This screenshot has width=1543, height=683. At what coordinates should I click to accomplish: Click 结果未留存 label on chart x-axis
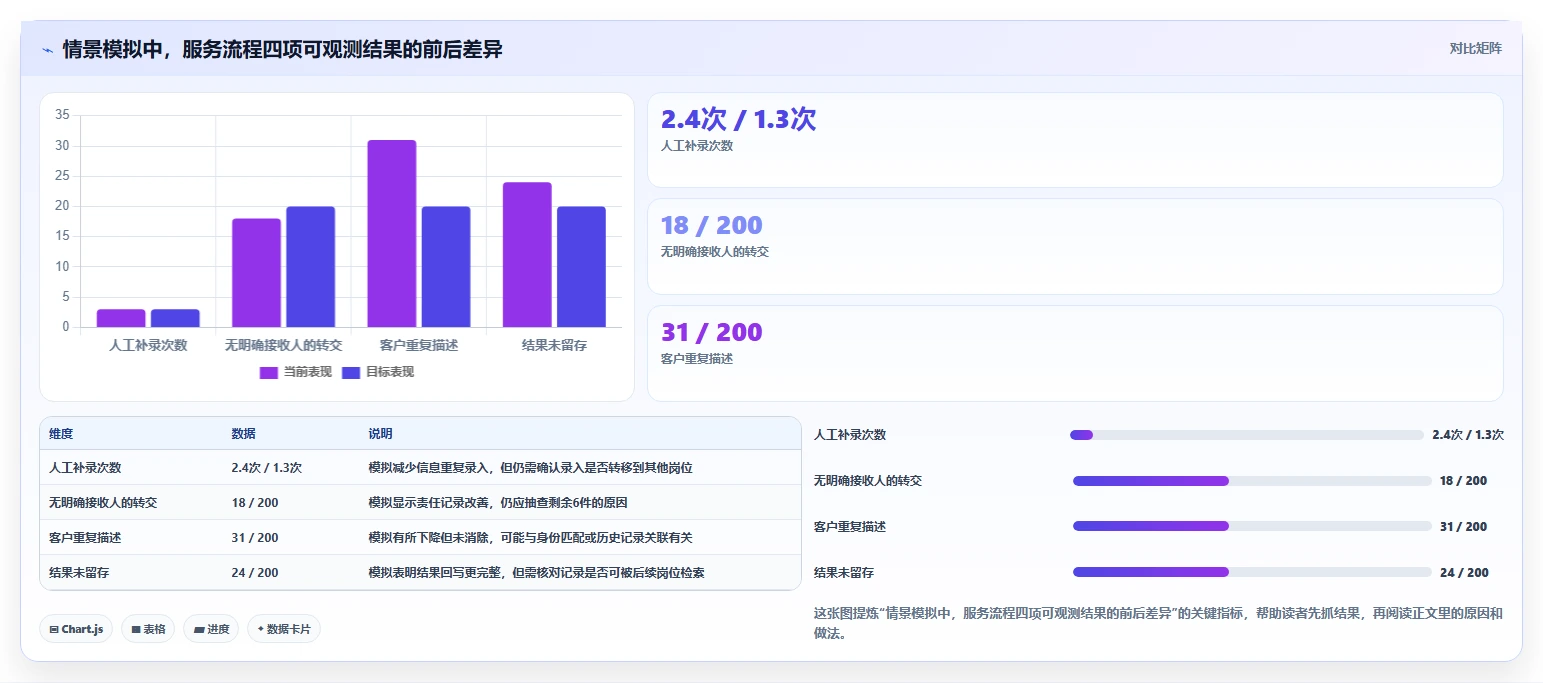coord(554,345)
